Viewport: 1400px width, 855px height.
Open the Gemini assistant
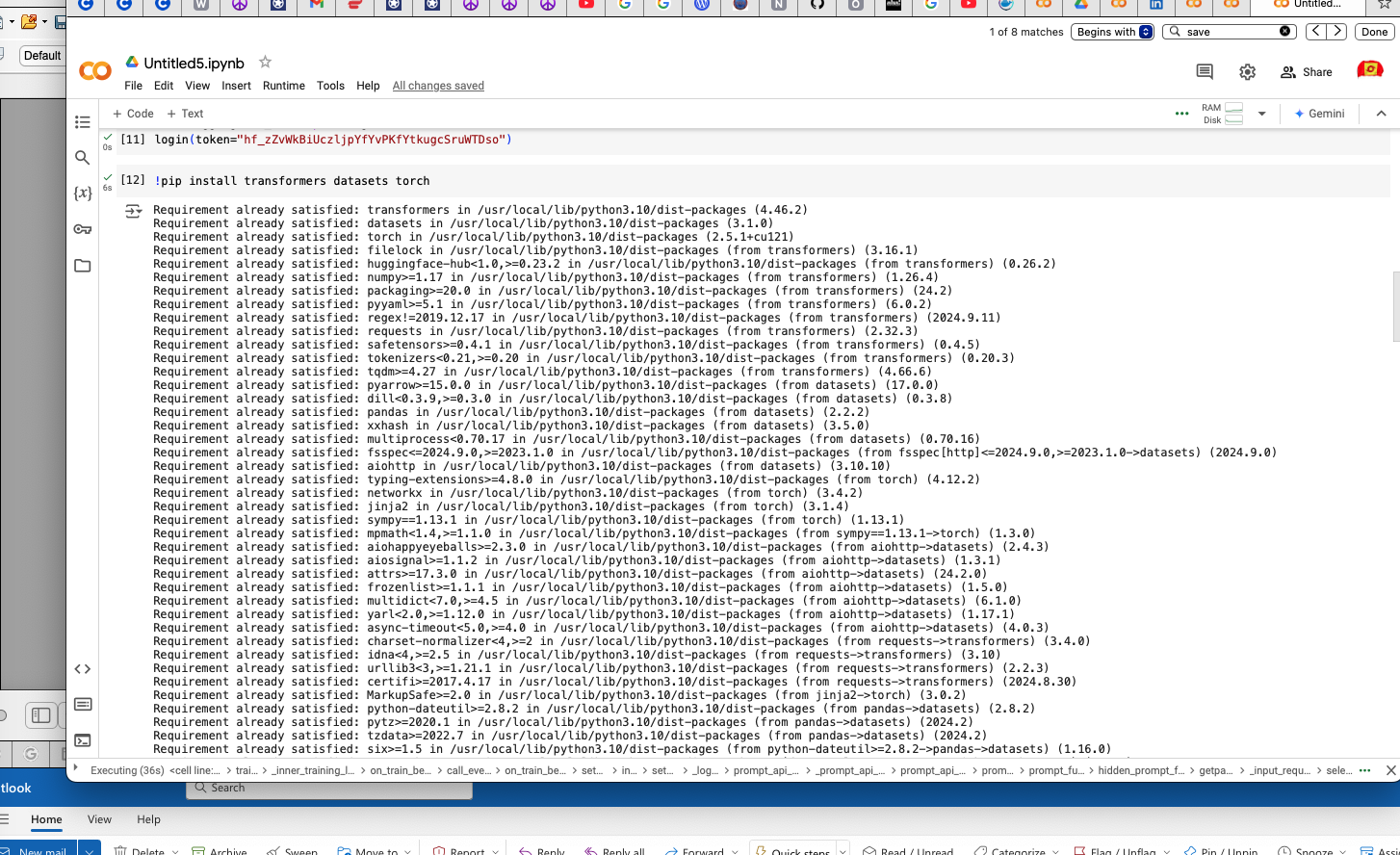pos(1319,114)
